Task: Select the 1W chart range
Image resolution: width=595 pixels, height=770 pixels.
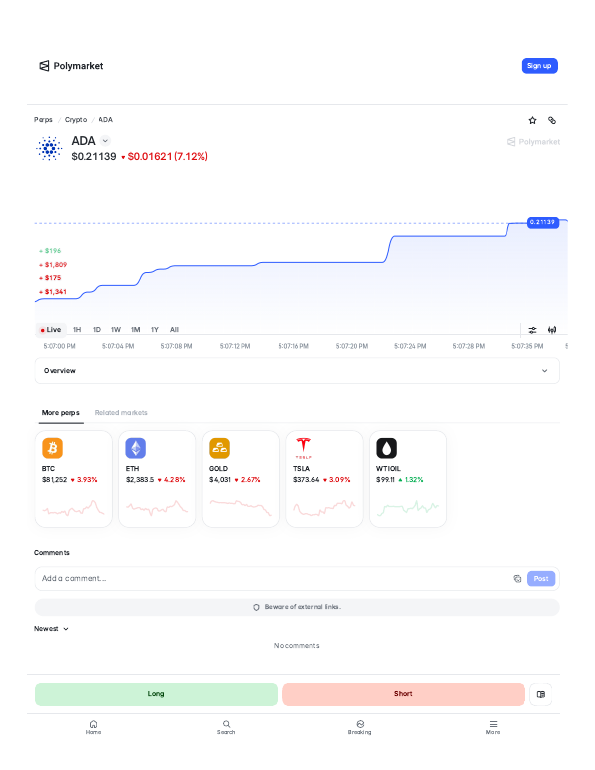Action: click(116, 330)
